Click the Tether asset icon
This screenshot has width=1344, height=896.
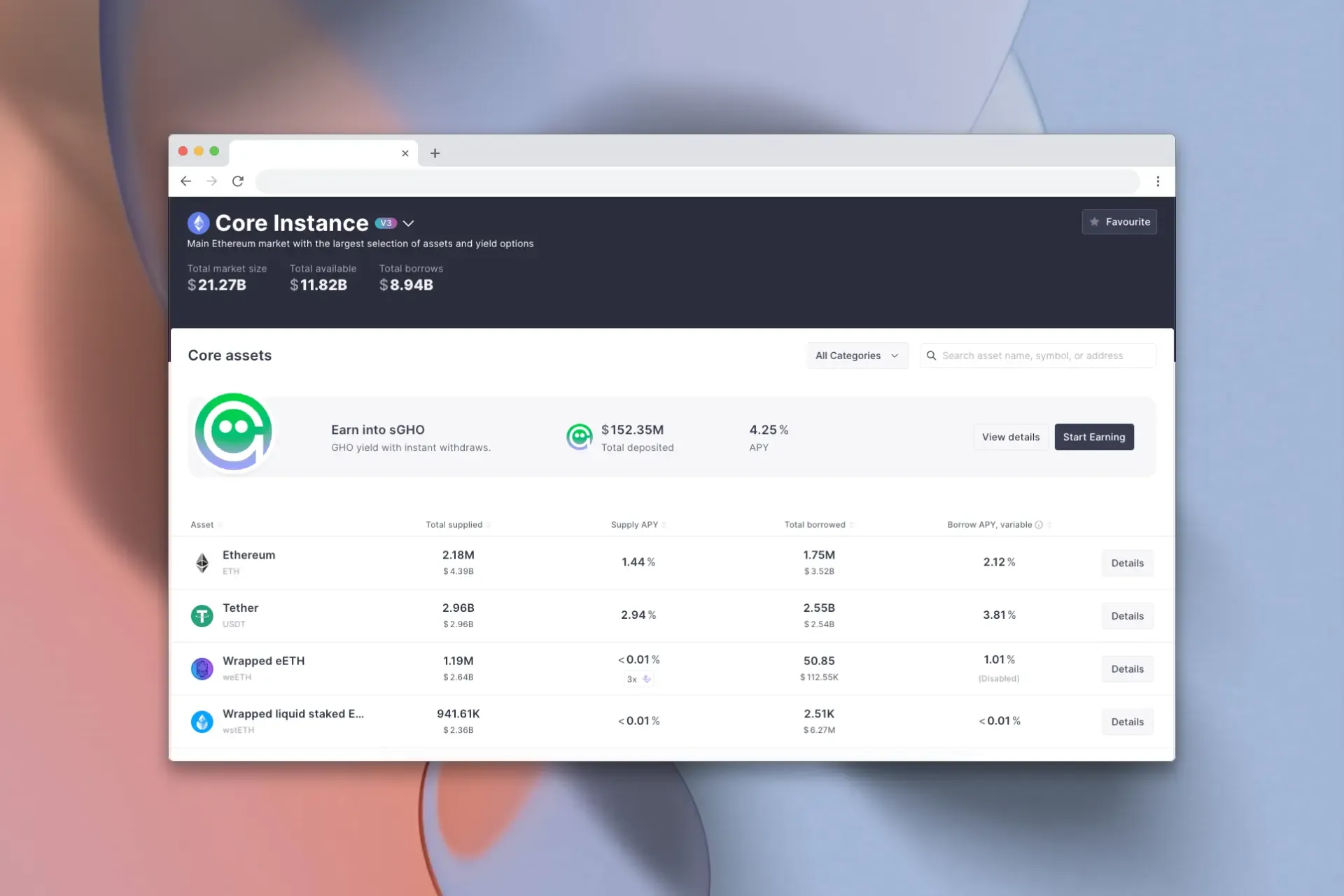click(x=202, y=616)
